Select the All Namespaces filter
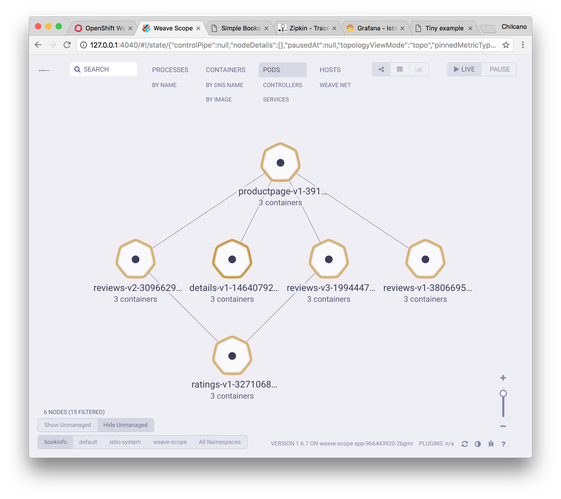The image size is (561, 499). [220, 442]
